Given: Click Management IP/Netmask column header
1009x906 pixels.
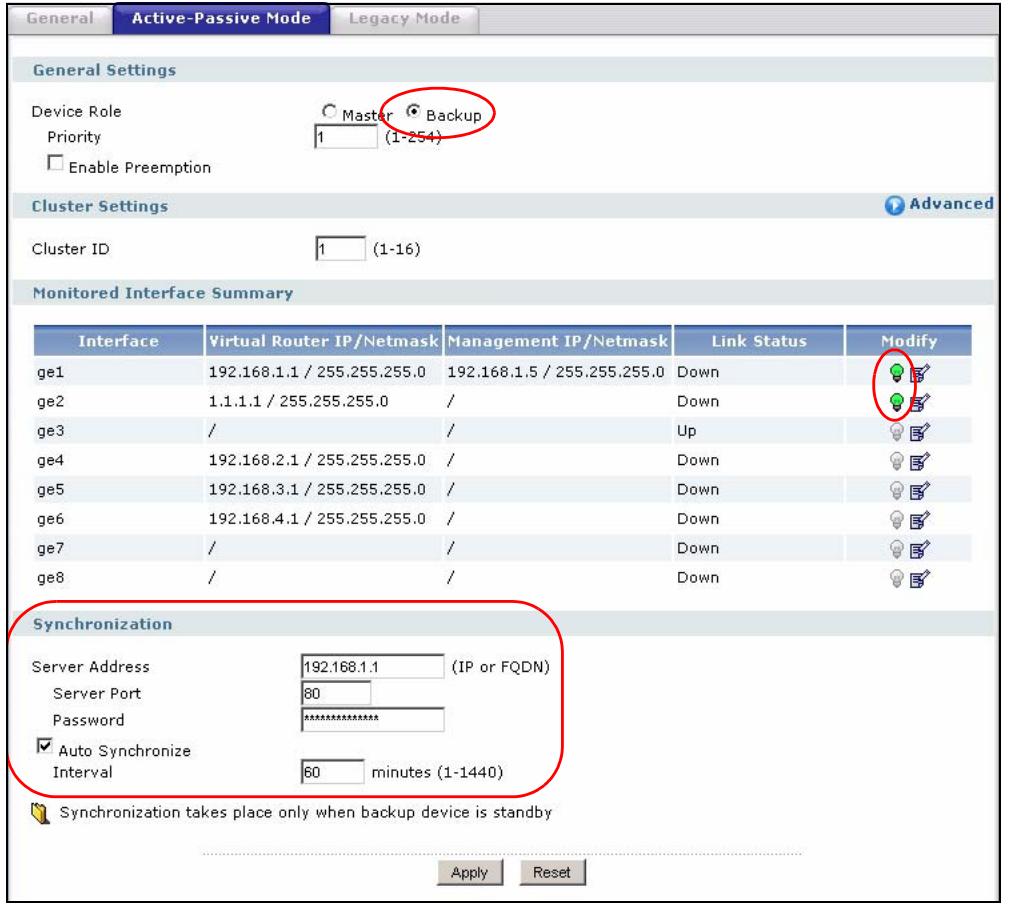Looking at the screenshot, I should coord(558,341).
